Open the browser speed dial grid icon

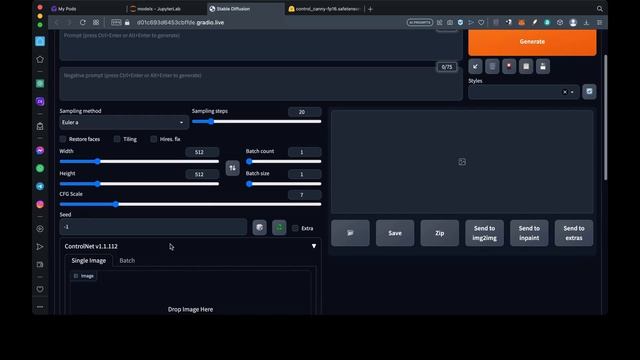click(x=96, y=22)
